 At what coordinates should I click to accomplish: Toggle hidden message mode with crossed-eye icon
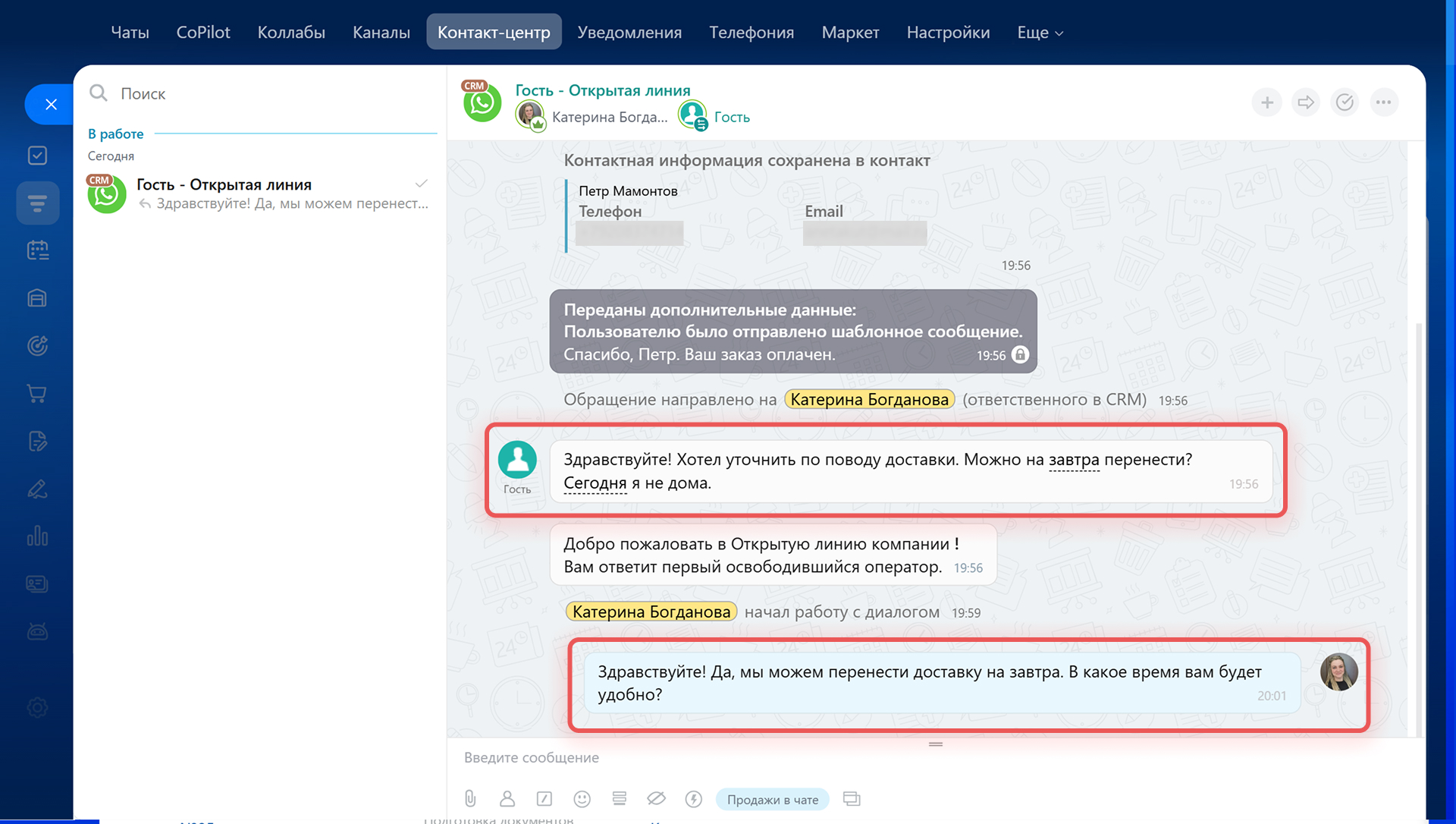point(656,799)
